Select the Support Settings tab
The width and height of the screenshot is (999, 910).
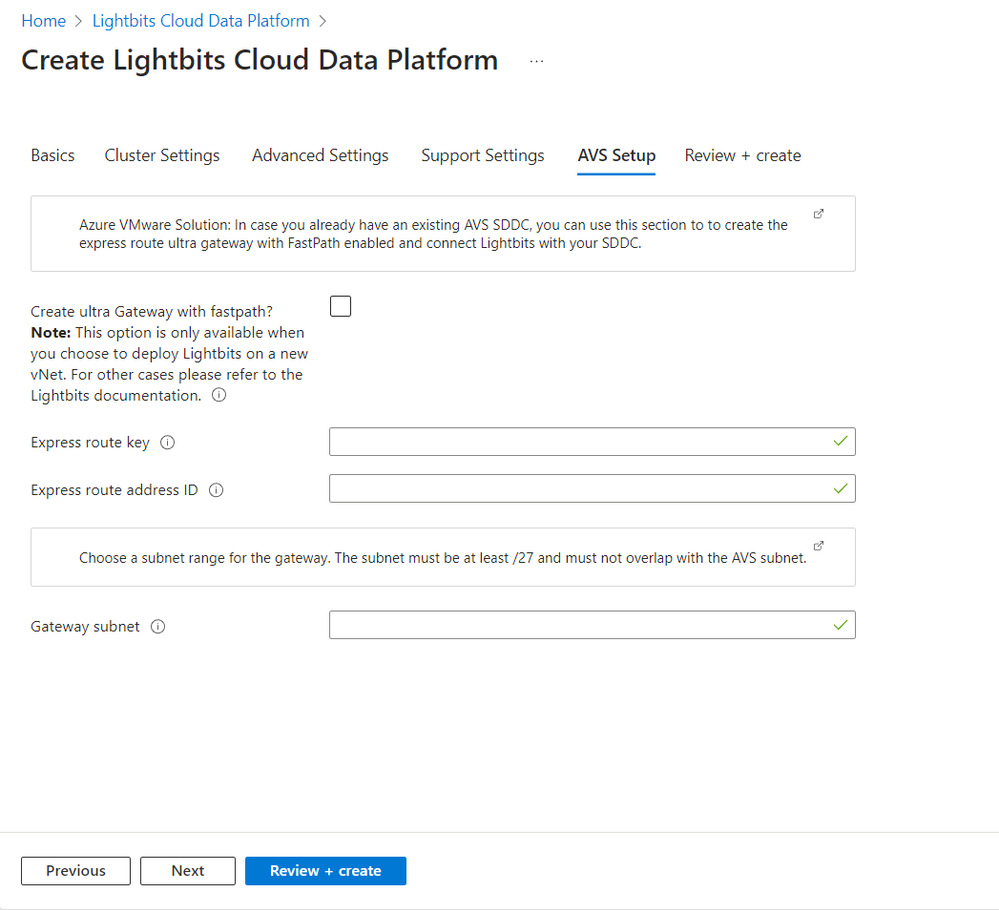(482, 155)
